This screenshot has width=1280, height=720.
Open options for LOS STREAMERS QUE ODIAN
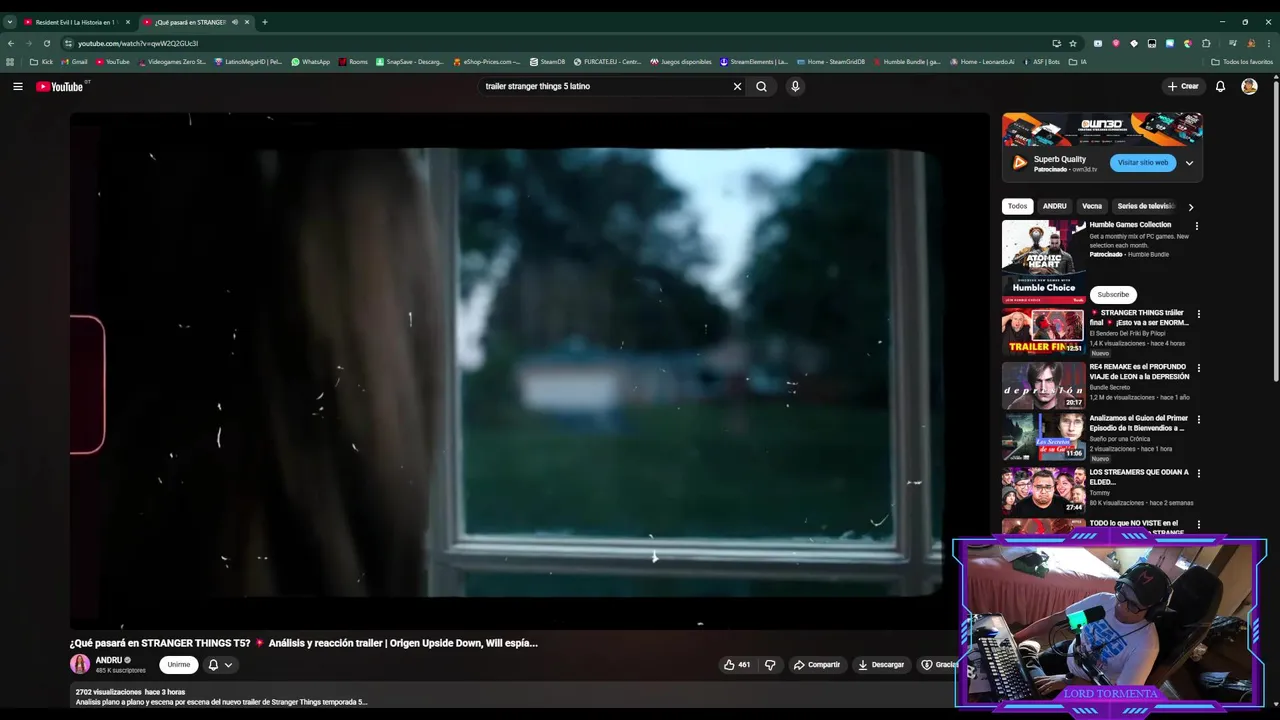pyautogui.click(x=1198, y=473)
